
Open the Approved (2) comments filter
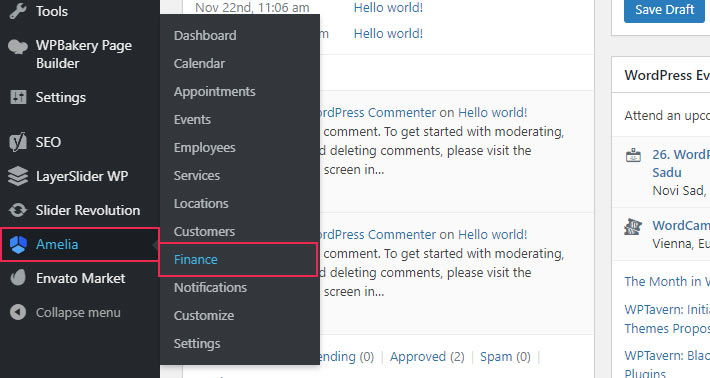pyautogui.click(x=427, y=357)
